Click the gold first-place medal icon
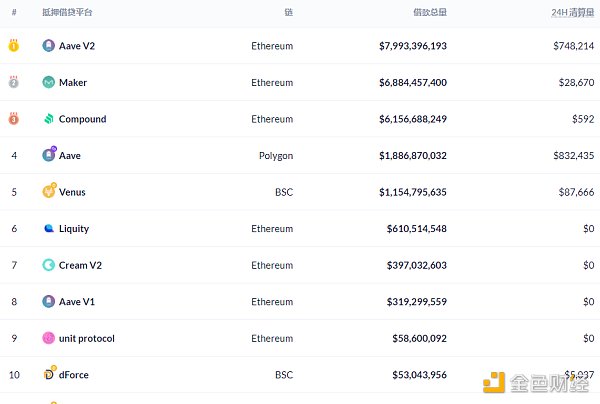This screenshot has width=600, height=404. click(14, 46)
